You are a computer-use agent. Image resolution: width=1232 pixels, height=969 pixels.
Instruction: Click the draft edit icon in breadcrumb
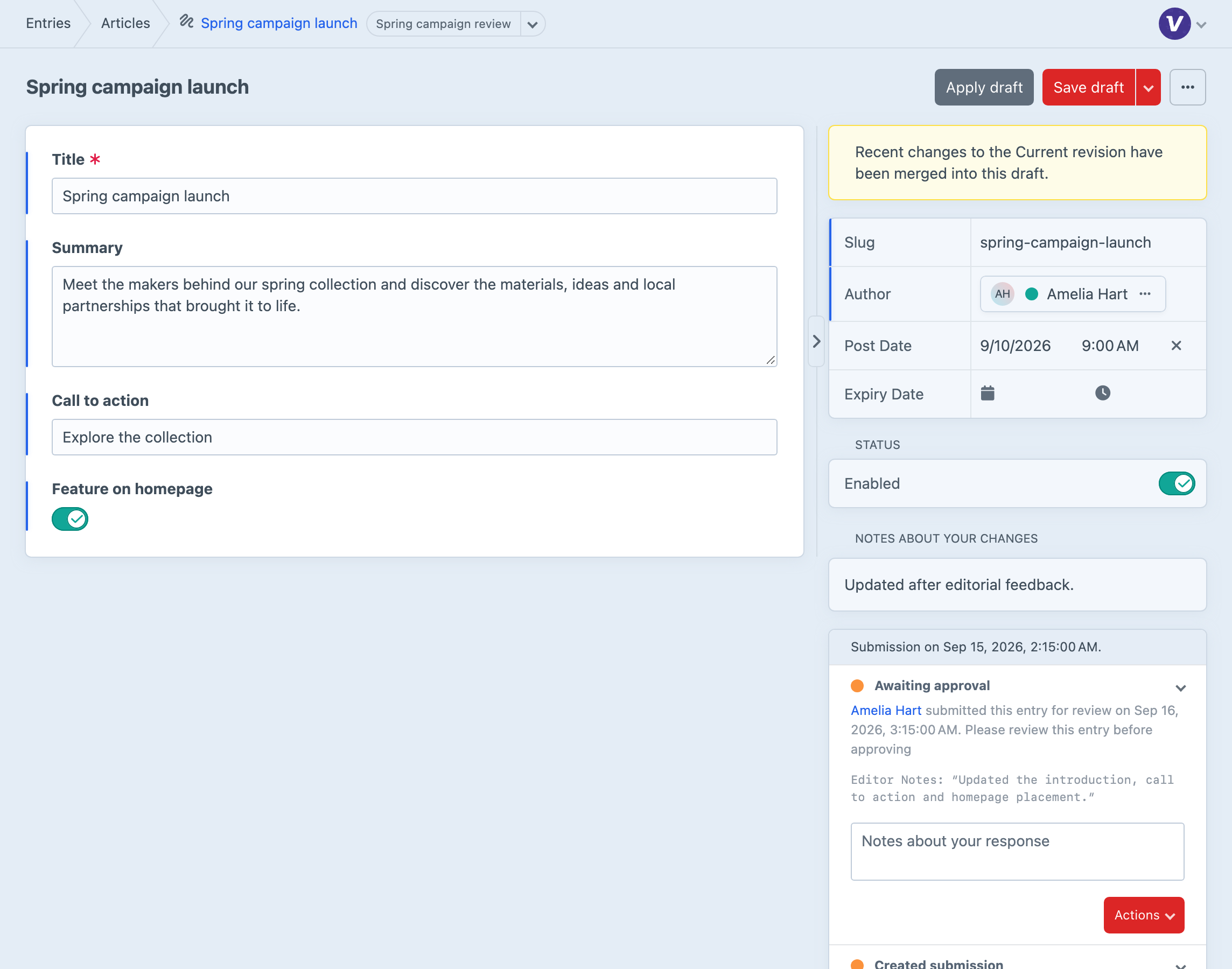click(186, 22)
